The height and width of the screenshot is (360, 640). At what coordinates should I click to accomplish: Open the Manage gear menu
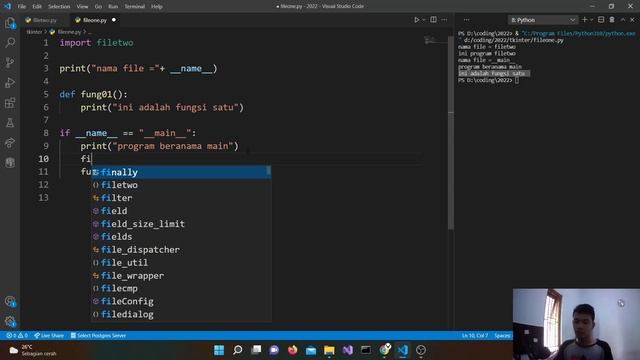tap(10, 322)
